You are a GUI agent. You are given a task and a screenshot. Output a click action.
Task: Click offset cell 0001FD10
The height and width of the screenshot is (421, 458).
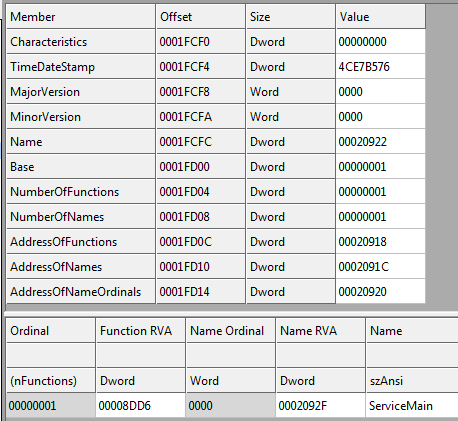click(x=201, y=267)
